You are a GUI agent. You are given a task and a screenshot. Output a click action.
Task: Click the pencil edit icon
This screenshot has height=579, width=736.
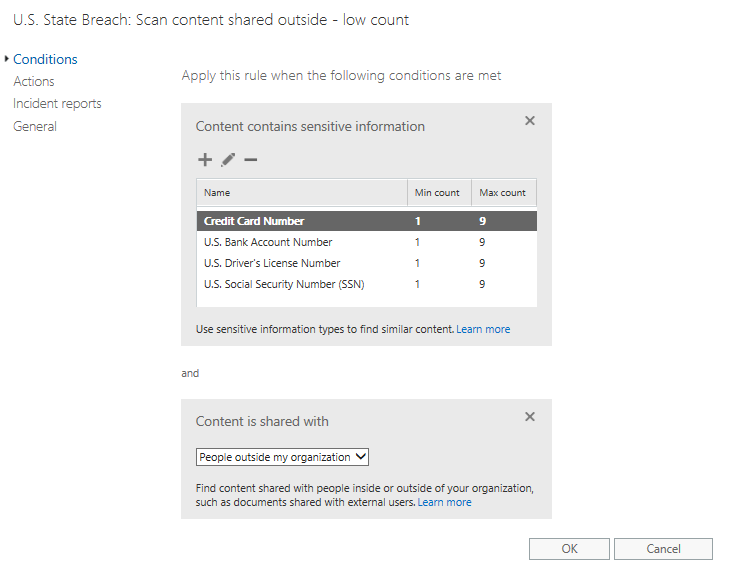(x=228, y=160)
